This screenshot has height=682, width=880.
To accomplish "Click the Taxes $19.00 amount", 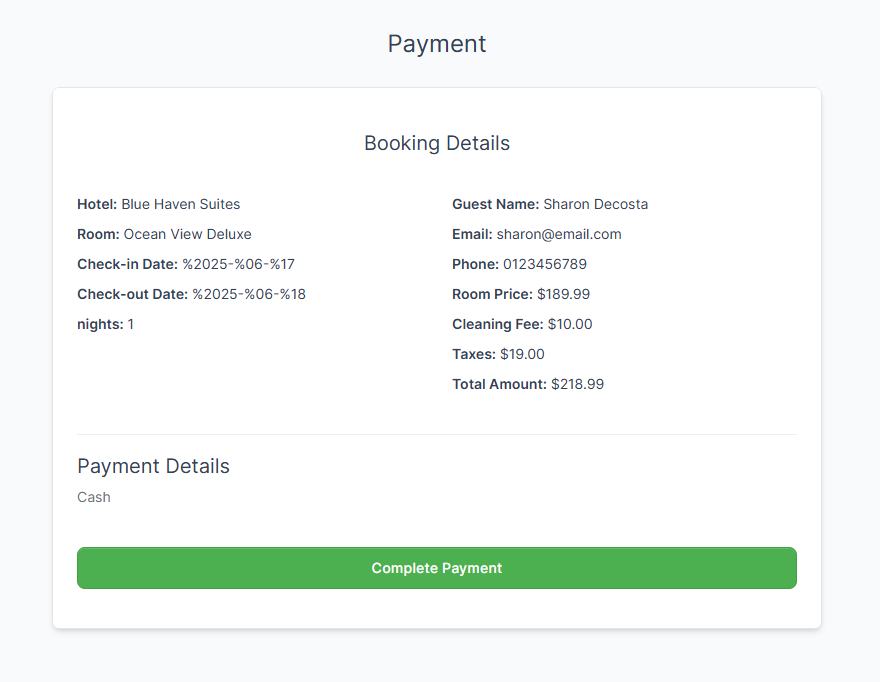I will (522, 354).
